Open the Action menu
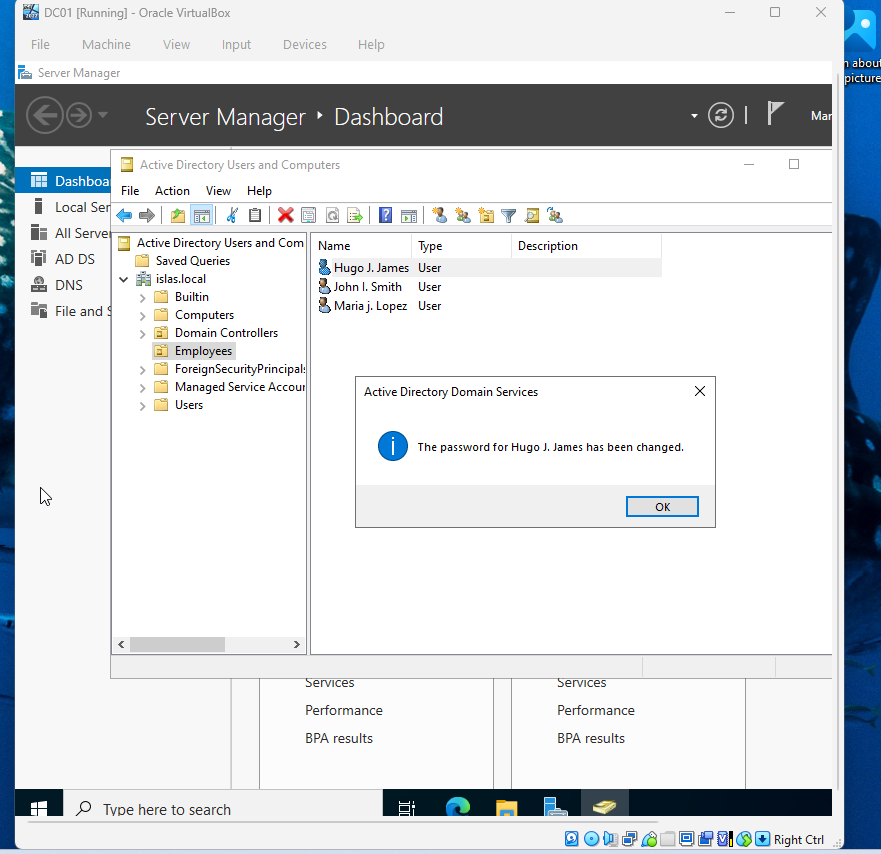The width and height of the screenshot is (881, 854). coord(172,190)
